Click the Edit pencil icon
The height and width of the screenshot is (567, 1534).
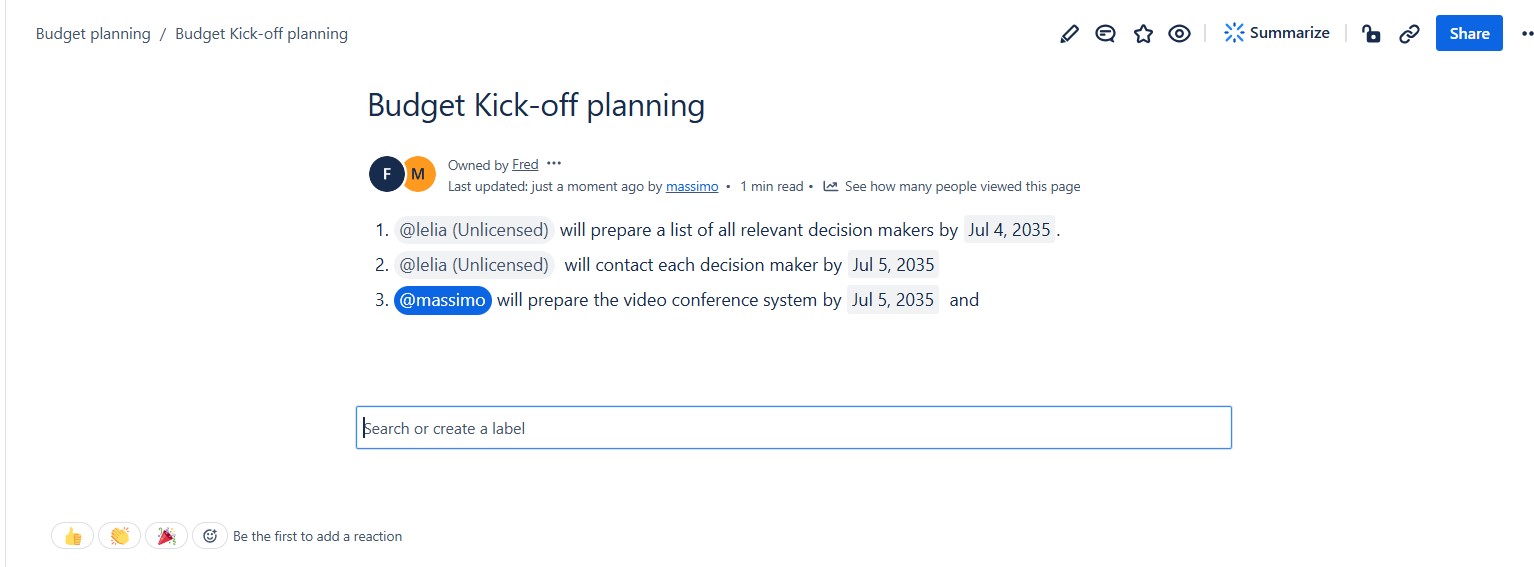point(1069,34)
